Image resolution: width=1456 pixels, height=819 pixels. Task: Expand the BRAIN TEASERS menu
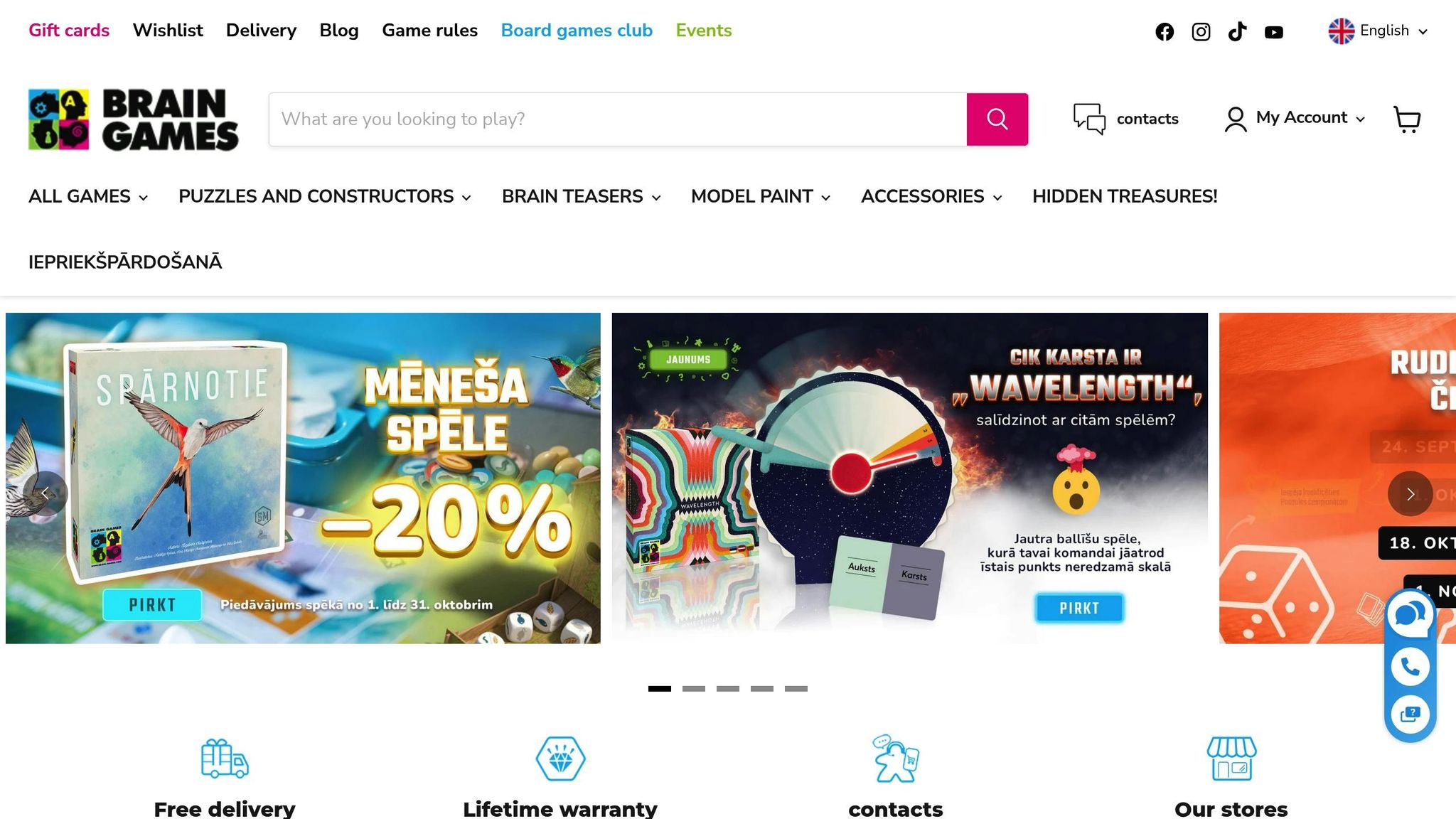582,196
